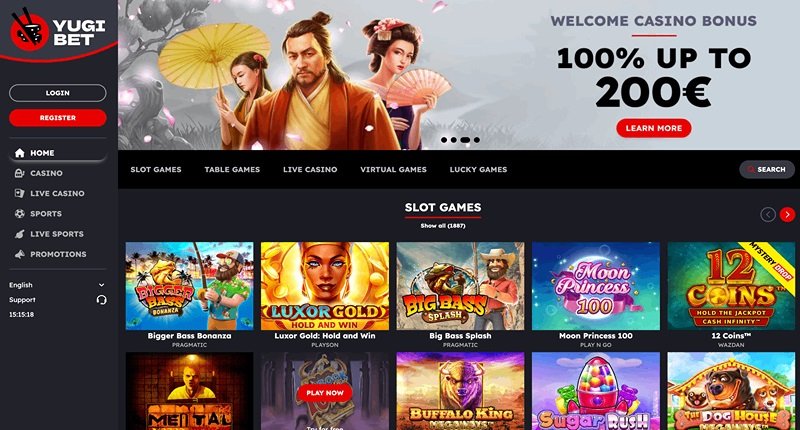This screenshot has height=430, width=800.
Task: Click the Register button
Action: 58,118
